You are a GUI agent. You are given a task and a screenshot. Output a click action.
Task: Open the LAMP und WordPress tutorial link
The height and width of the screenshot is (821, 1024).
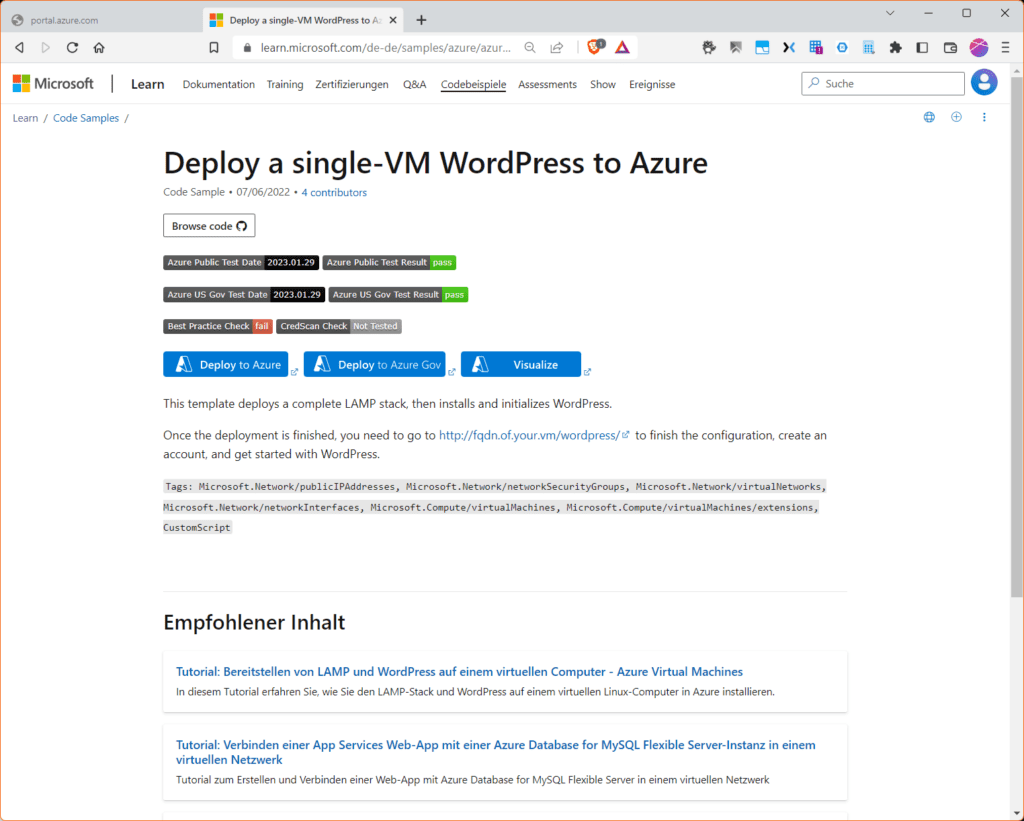click(x=459, y=671)
